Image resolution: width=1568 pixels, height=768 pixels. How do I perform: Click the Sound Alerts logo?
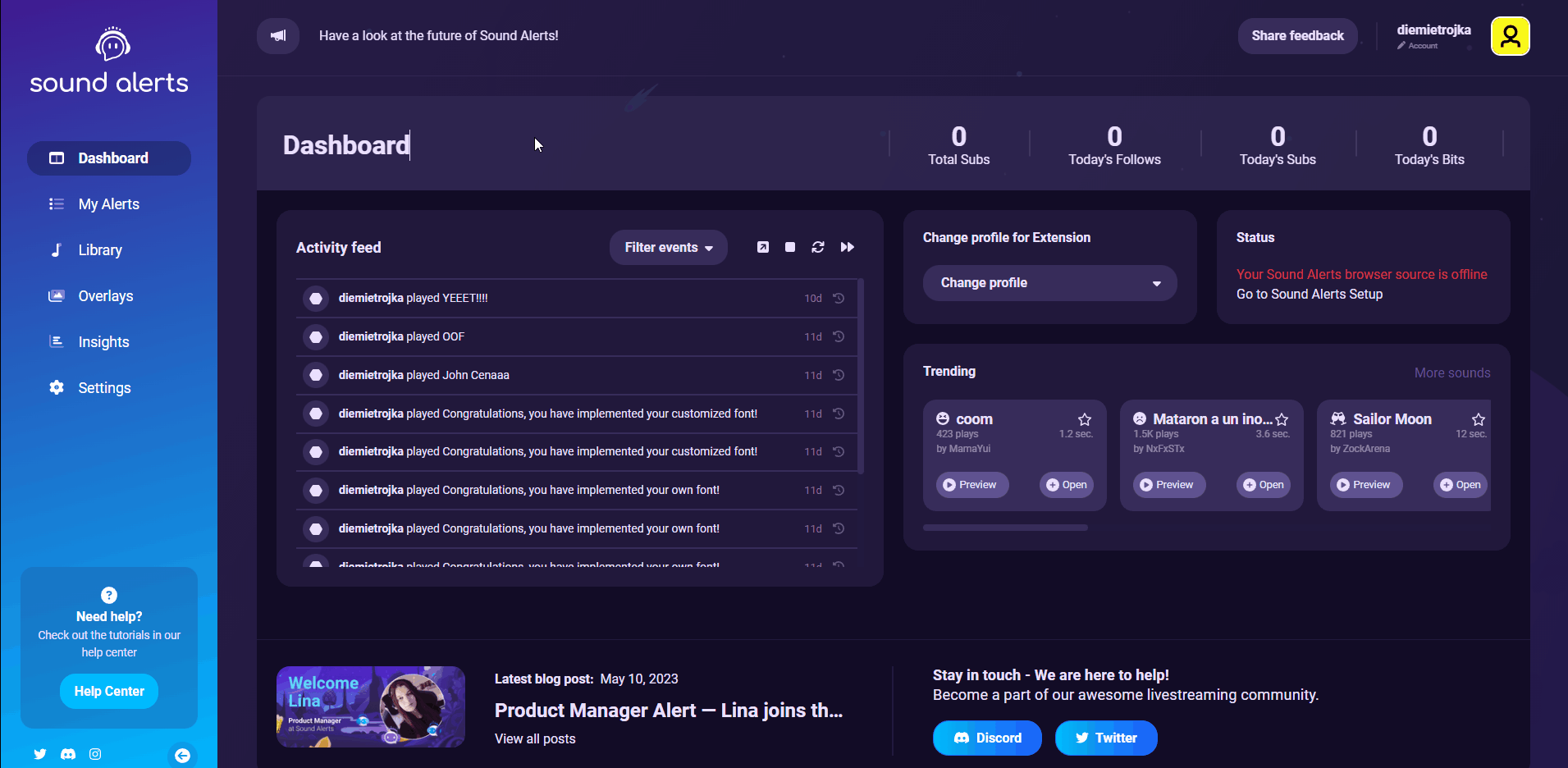coord(109,60)
